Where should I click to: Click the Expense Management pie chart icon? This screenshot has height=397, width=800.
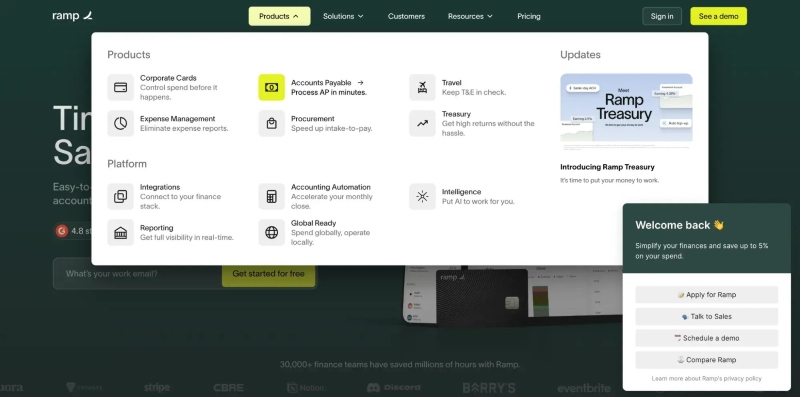coord(120,123)
